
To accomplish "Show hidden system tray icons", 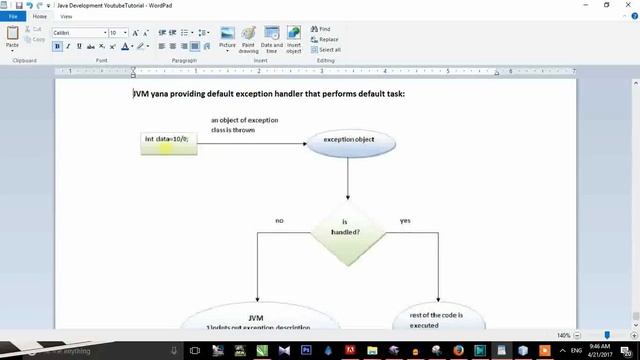I will pos(562,351).
